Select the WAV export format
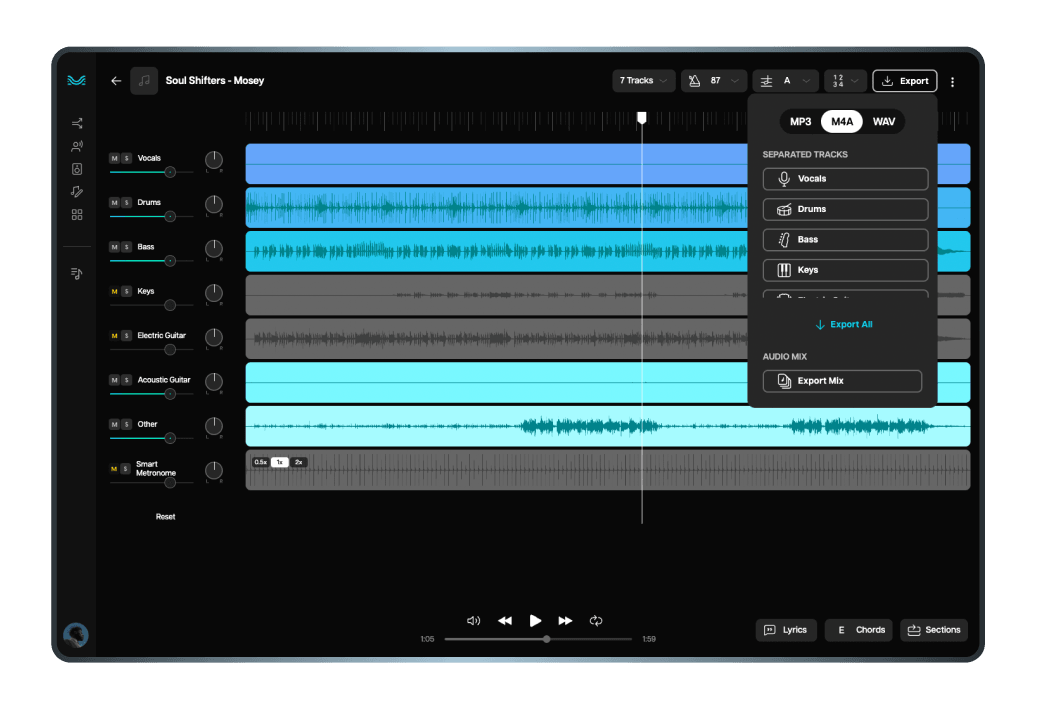Viewport: 1037px width, 709px height. 883,122
